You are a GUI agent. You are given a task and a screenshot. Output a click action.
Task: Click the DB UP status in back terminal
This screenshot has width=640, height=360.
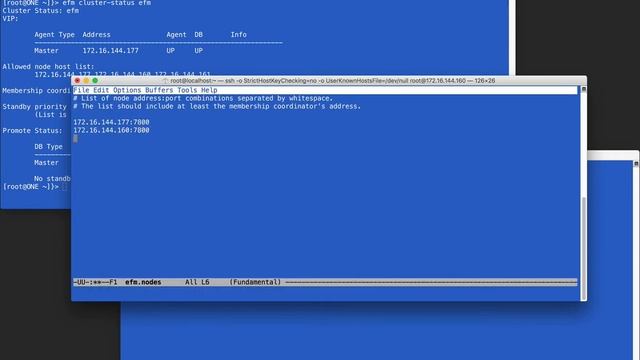pyautogui.click(x=198, y=51)
